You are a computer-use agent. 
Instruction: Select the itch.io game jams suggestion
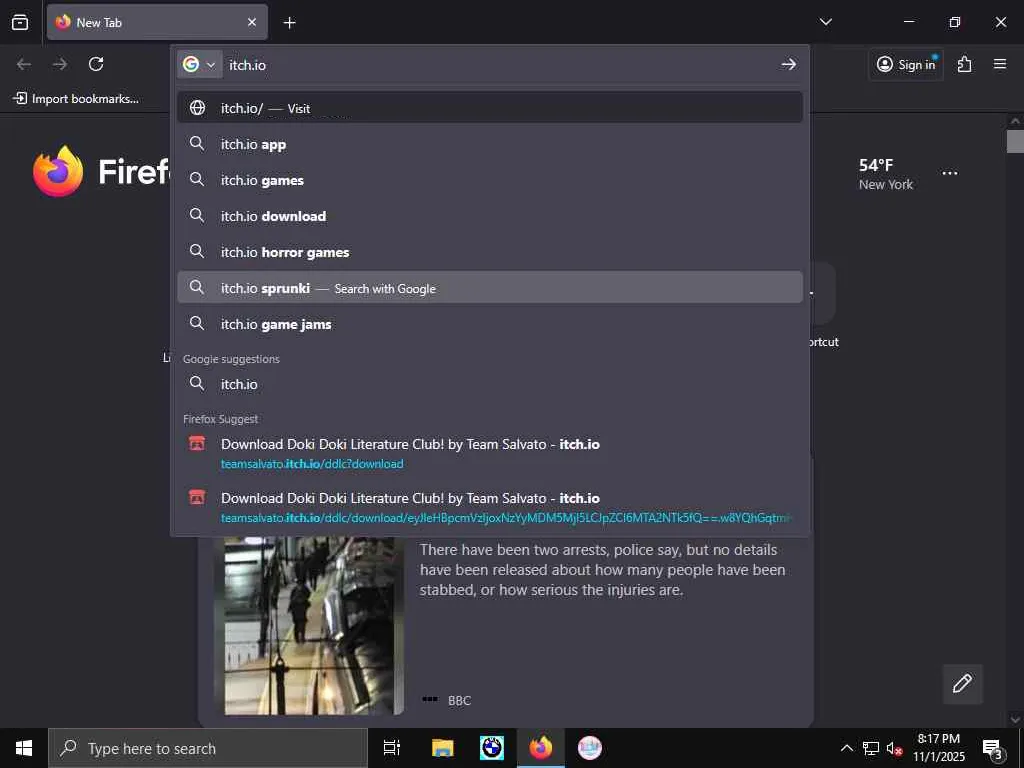click(x=490, y=323)
